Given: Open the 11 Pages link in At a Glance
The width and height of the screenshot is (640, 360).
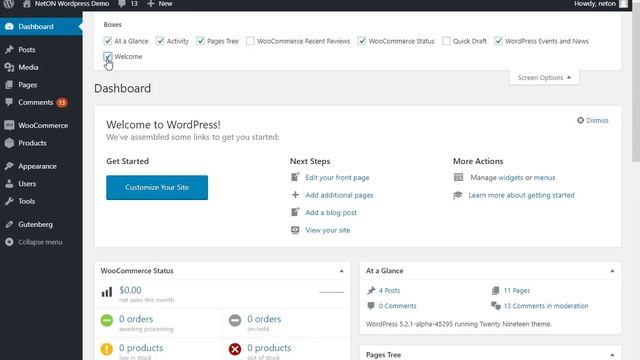Looking at the screenshot, I should 517,290.
